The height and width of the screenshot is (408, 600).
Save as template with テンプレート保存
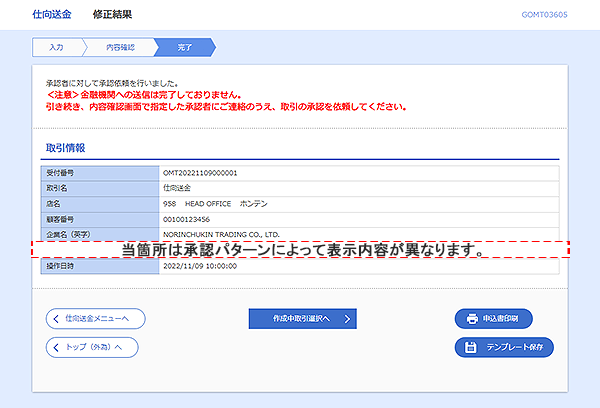(x=504, y=347)
